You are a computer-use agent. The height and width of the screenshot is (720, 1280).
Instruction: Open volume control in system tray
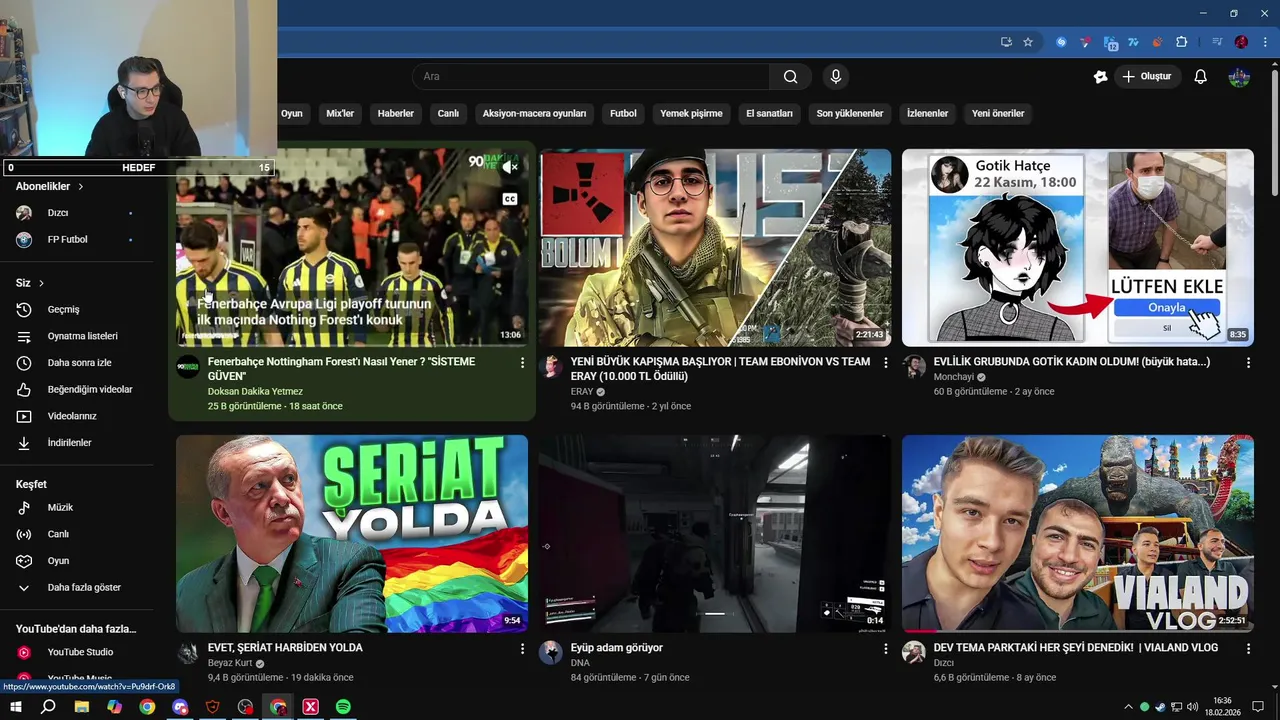pos(1191,707)
